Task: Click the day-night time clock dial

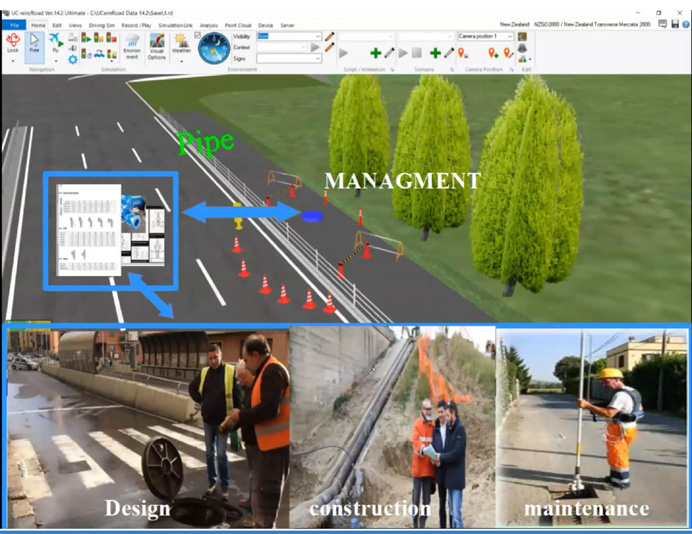Action: click(x=214, y=48)
